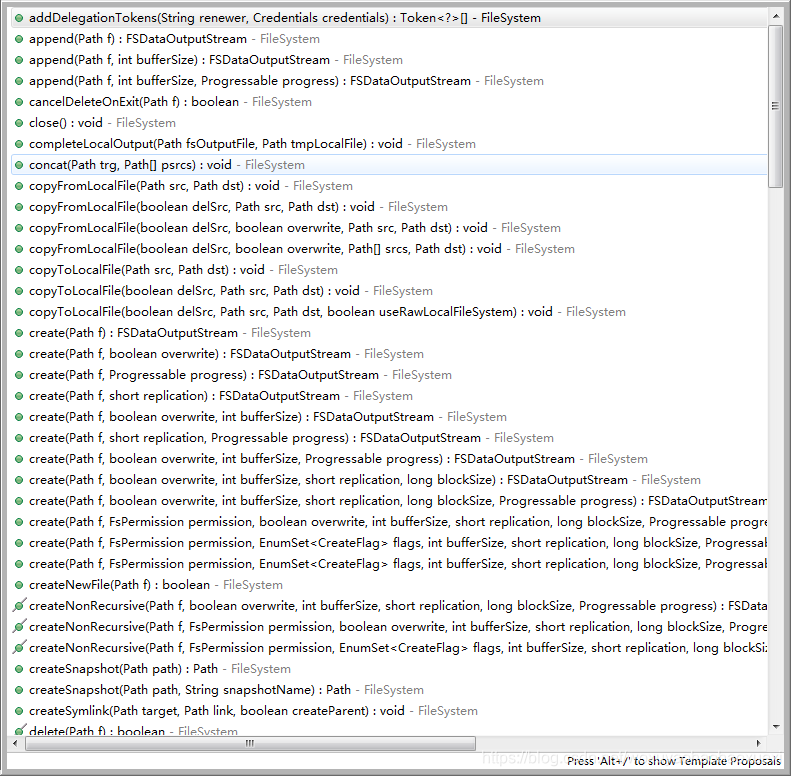Pick create(Path f, boolean overwrite, int bufferSize) : FSDataOutputStream
791x776 pixels.
[x=388, y=417]
